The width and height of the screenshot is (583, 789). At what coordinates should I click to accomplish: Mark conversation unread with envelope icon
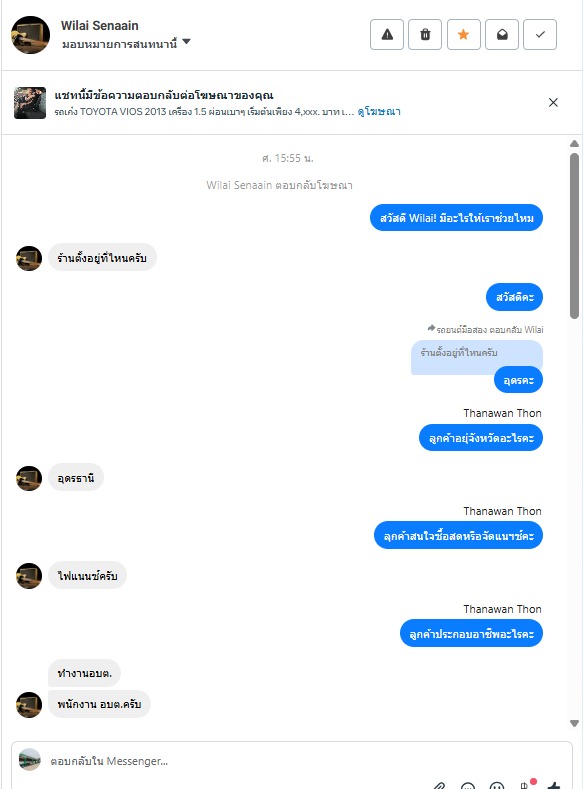tap(502, 35)
